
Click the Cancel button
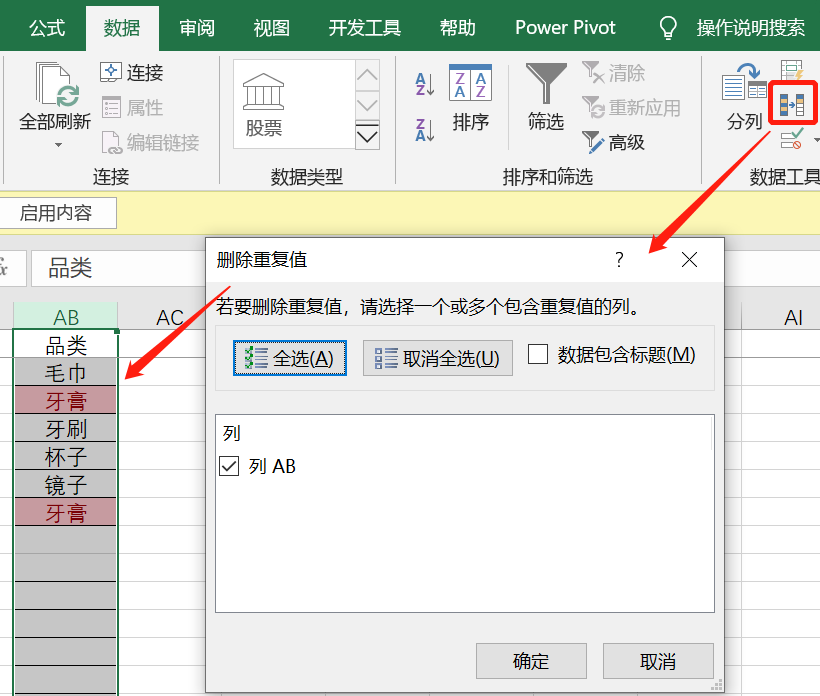(x=658, y=661)
